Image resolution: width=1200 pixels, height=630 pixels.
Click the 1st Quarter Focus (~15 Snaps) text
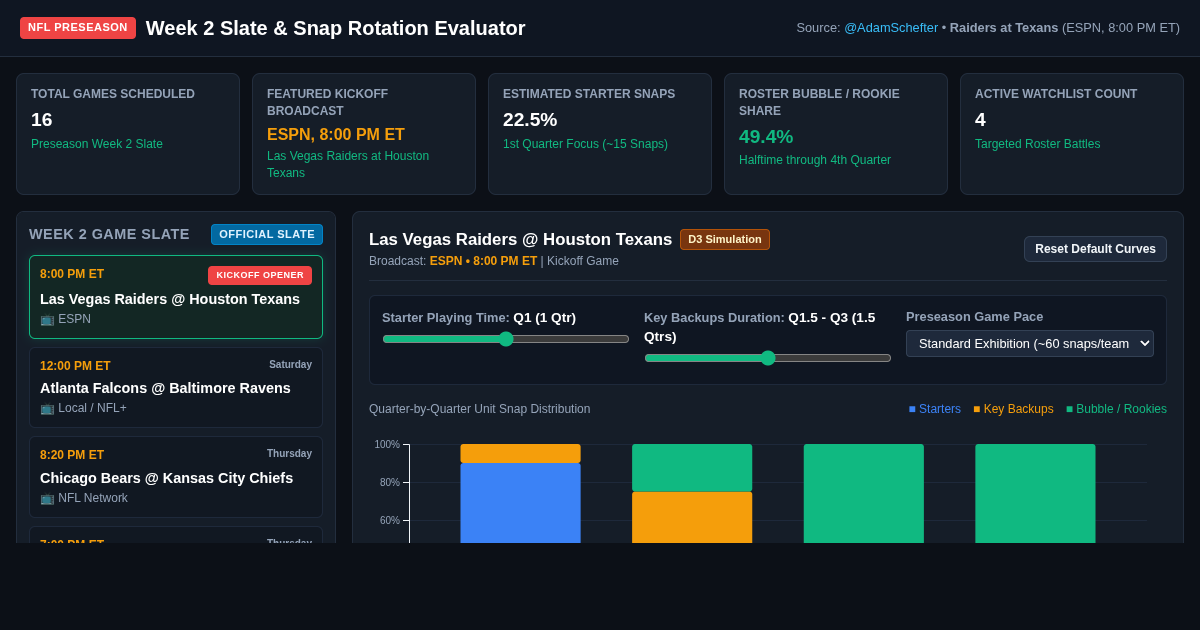pos(585,144)
